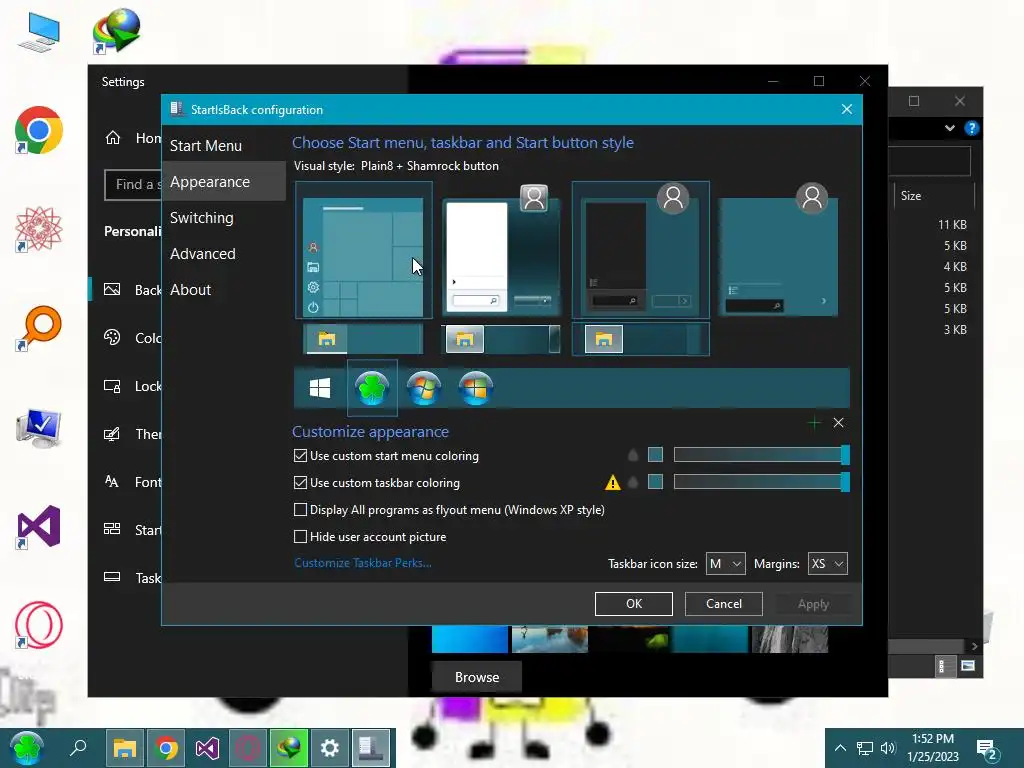This screenshot has height=768, width=1024.
Task: Adjust the start menu transparency slider
Action: pyautogui.click(x=761, y=455)
